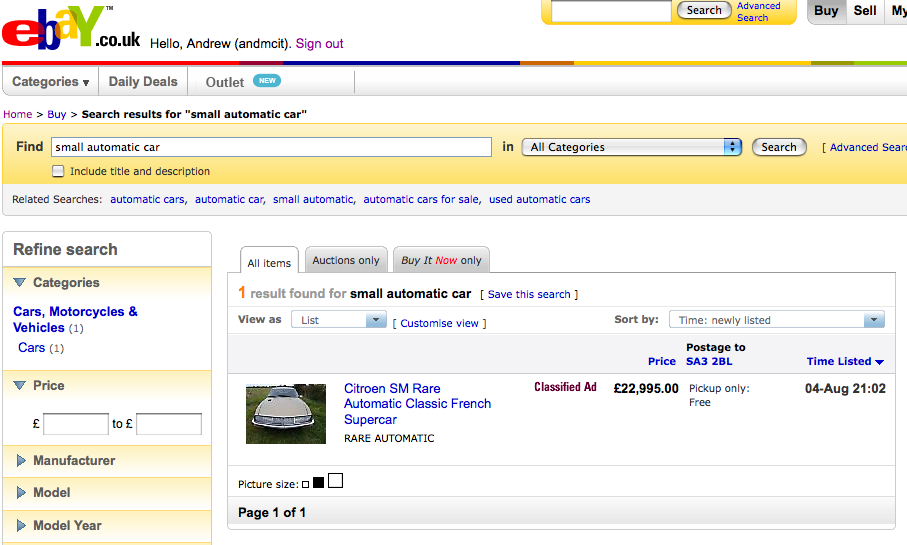Click the '04-Aug 21:02' listing time

point(845,388)
